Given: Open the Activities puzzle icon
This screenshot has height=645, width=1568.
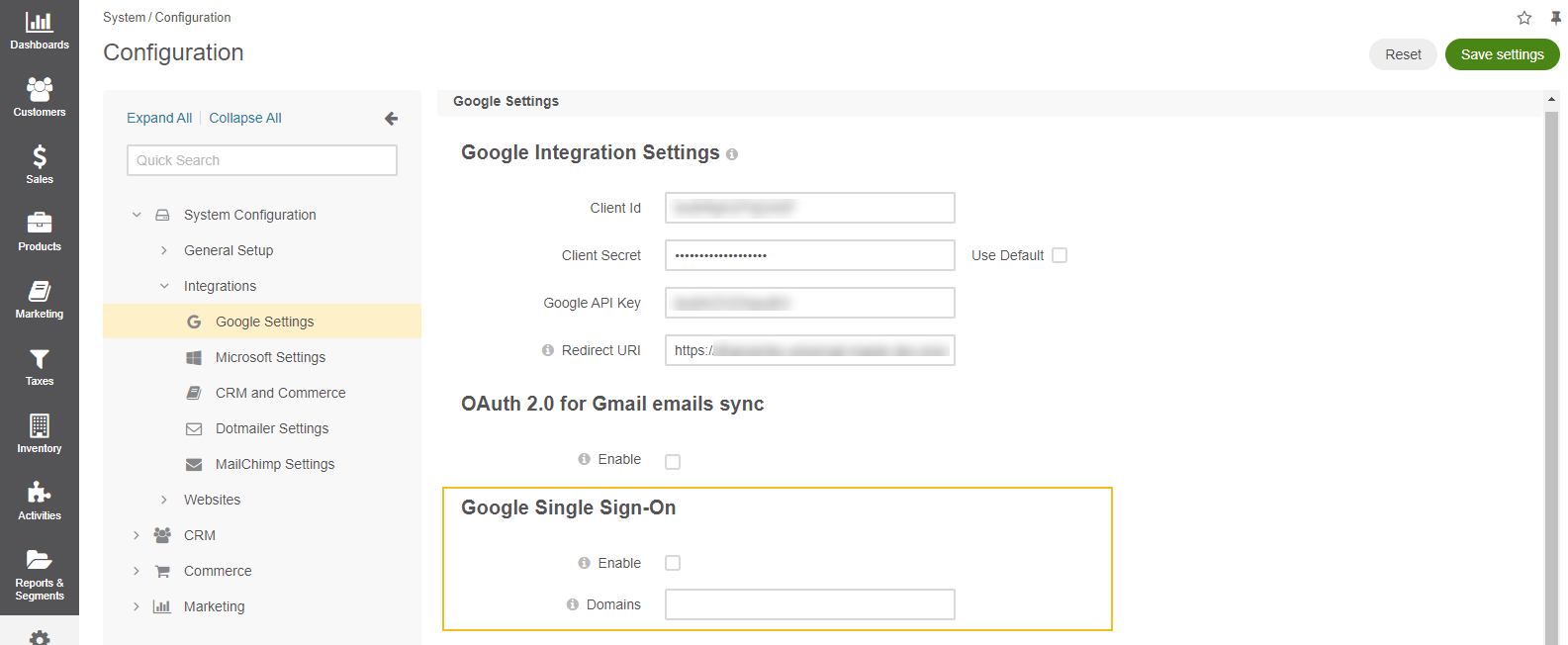Looking at the screenshot, I should [40, 493].
